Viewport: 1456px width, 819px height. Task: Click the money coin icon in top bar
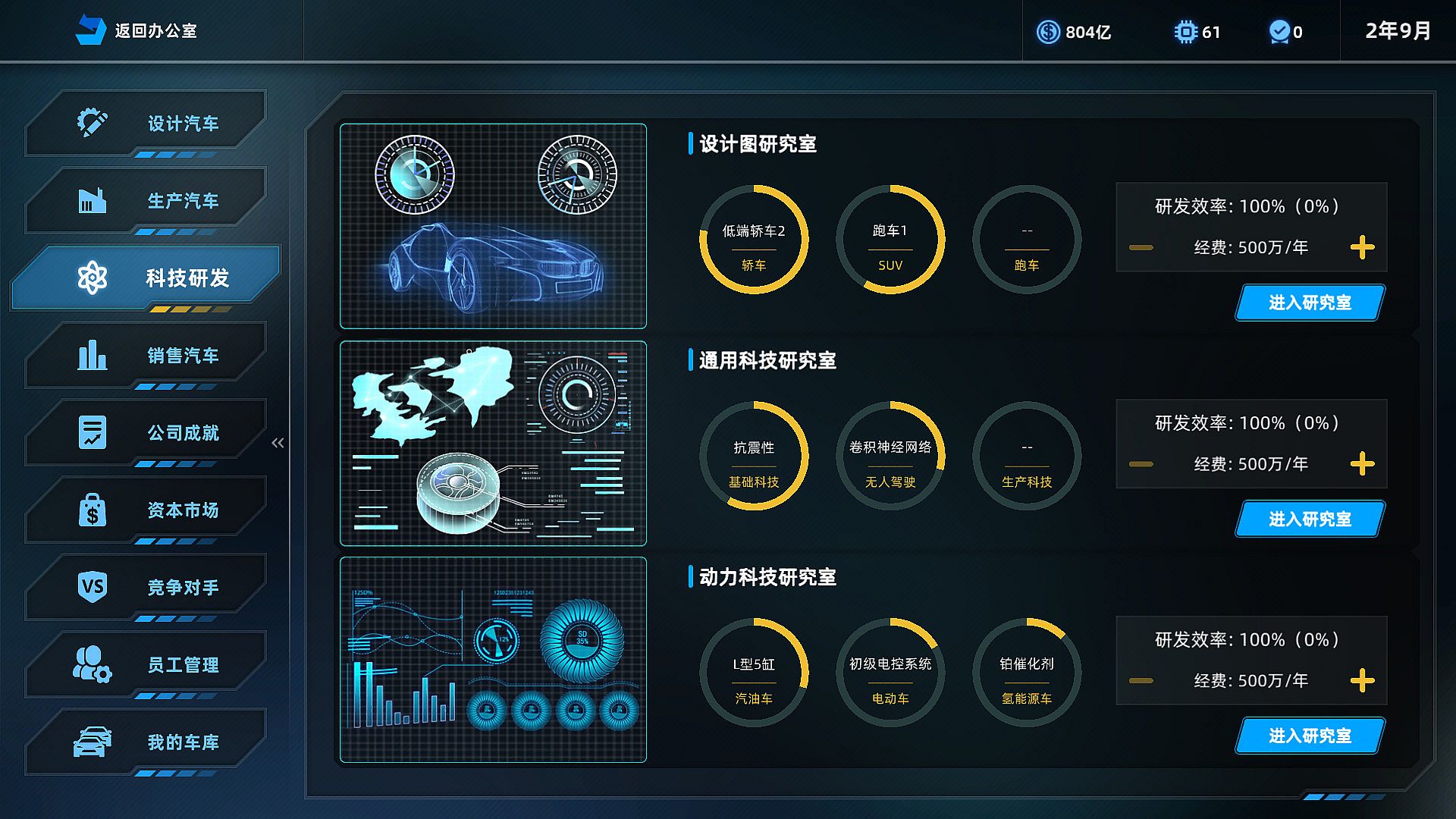coord(1048,32)
